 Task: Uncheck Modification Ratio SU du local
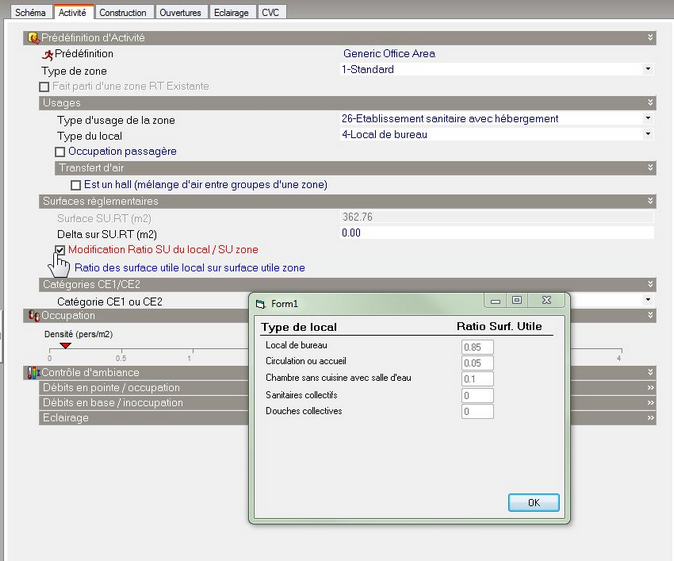coord(61,250)
